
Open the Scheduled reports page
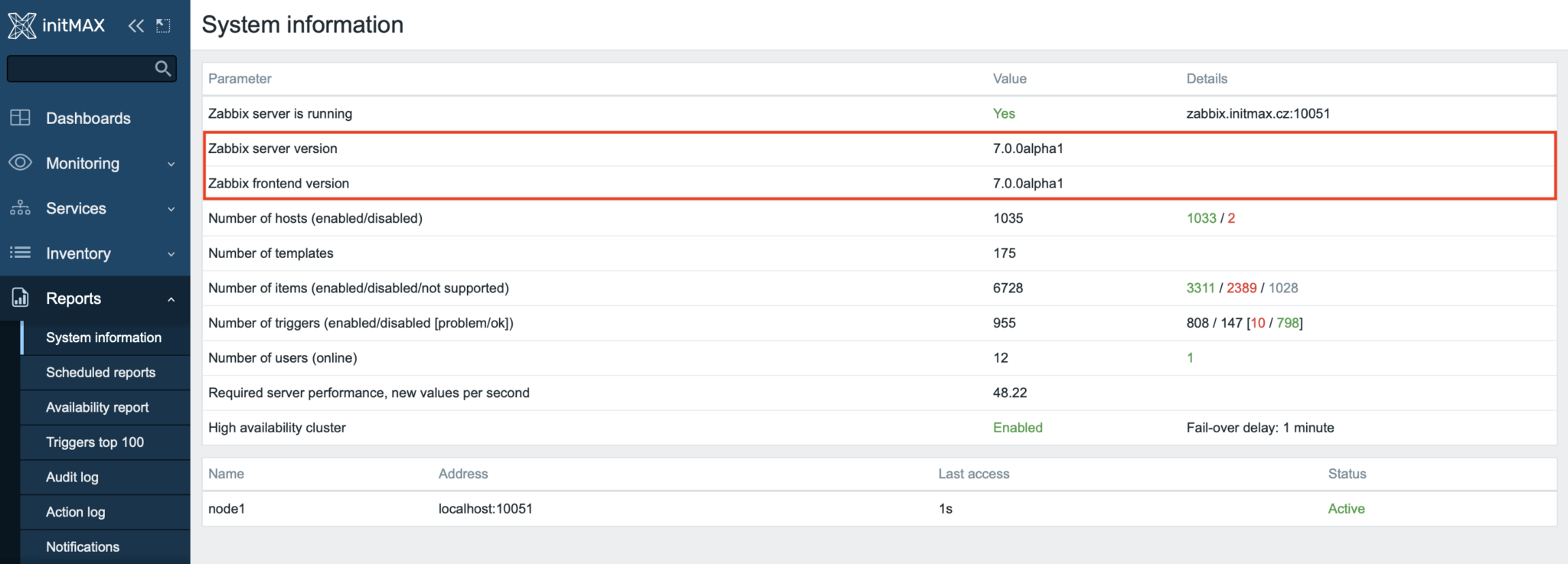pos(100,373)
